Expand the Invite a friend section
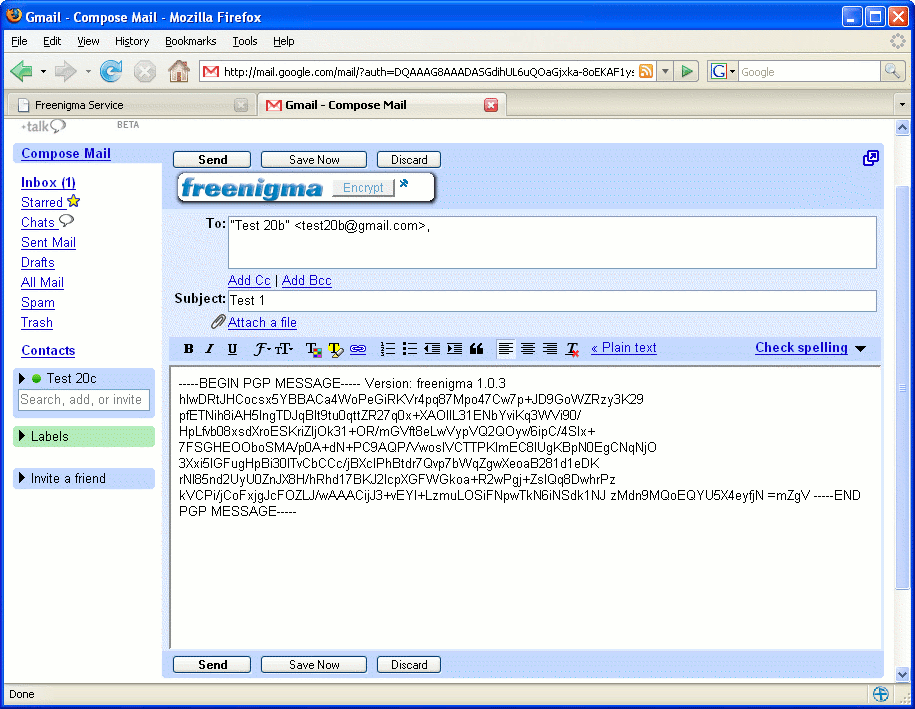Image resolution: width=915 pixels, height=709 pixels. tap(22, 478)
